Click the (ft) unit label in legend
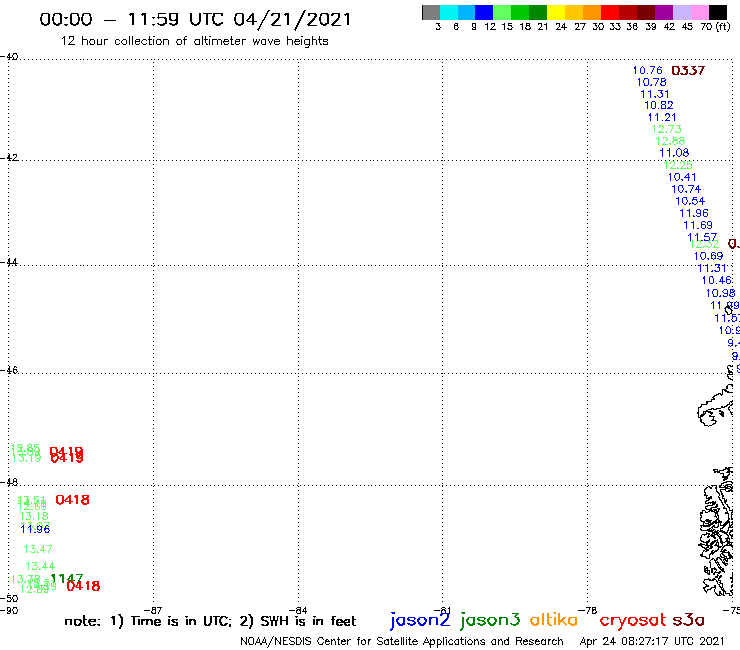The height and width of the screenshot is (650, 740). 723,26
